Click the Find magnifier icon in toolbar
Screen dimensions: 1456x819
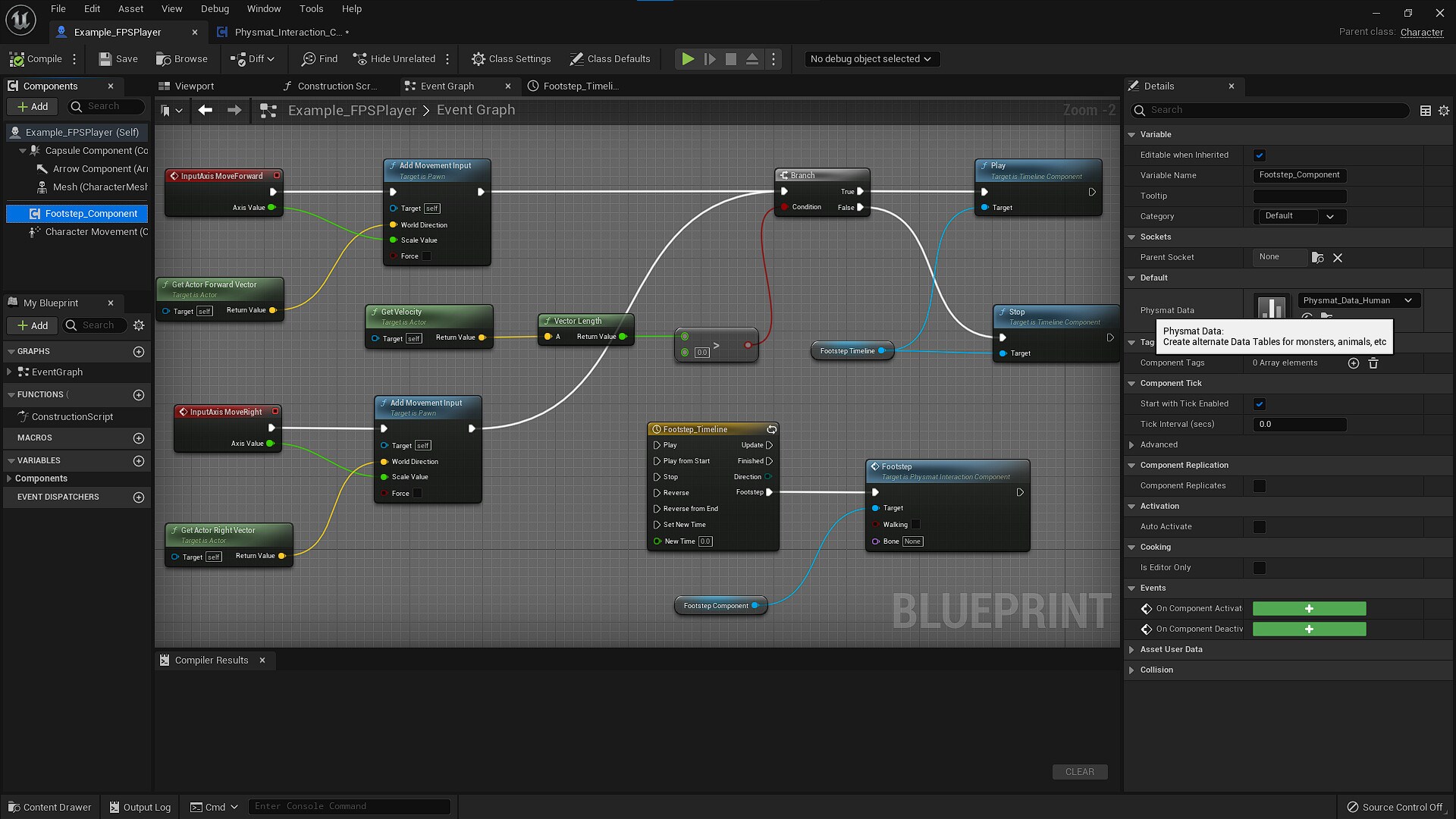click(x=309, y=59)
